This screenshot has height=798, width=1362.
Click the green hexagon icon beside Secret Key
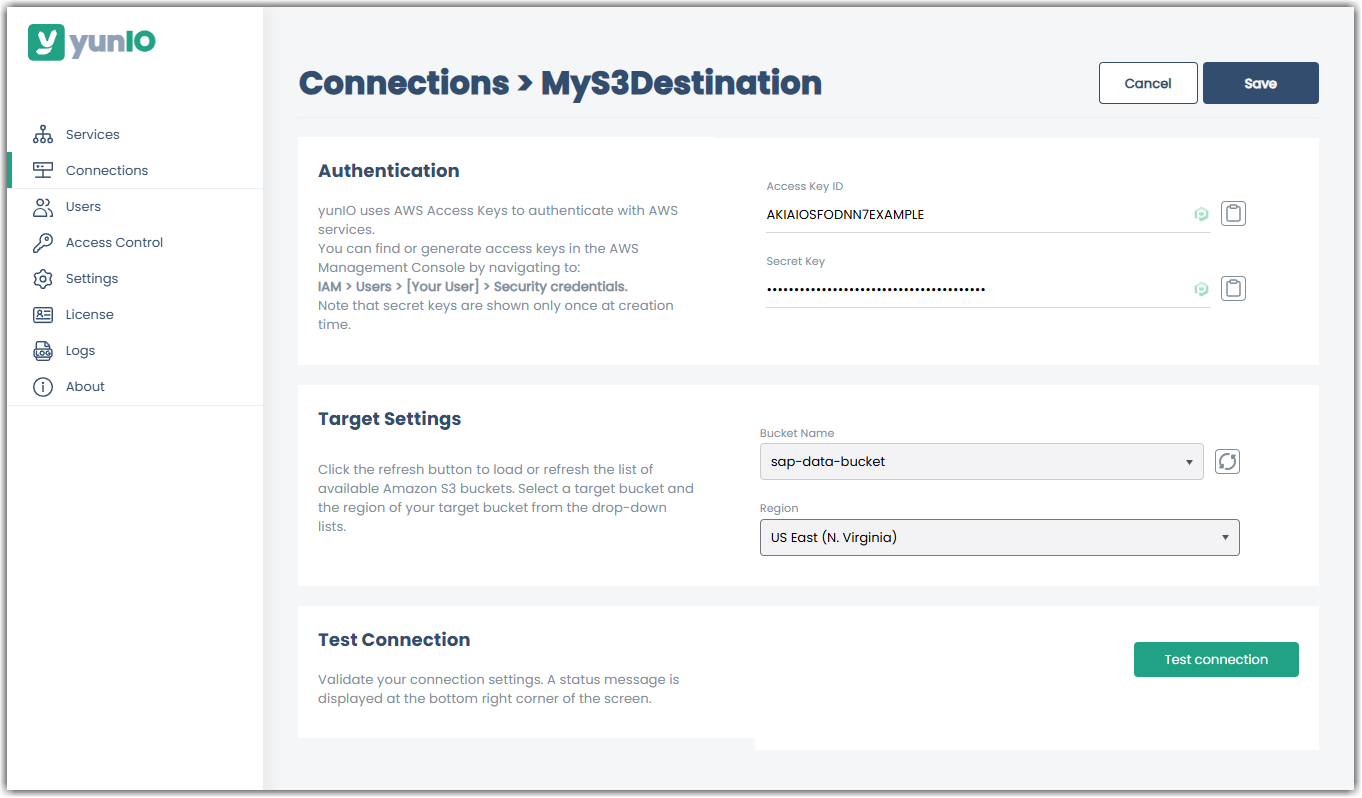coord(1201,288)
